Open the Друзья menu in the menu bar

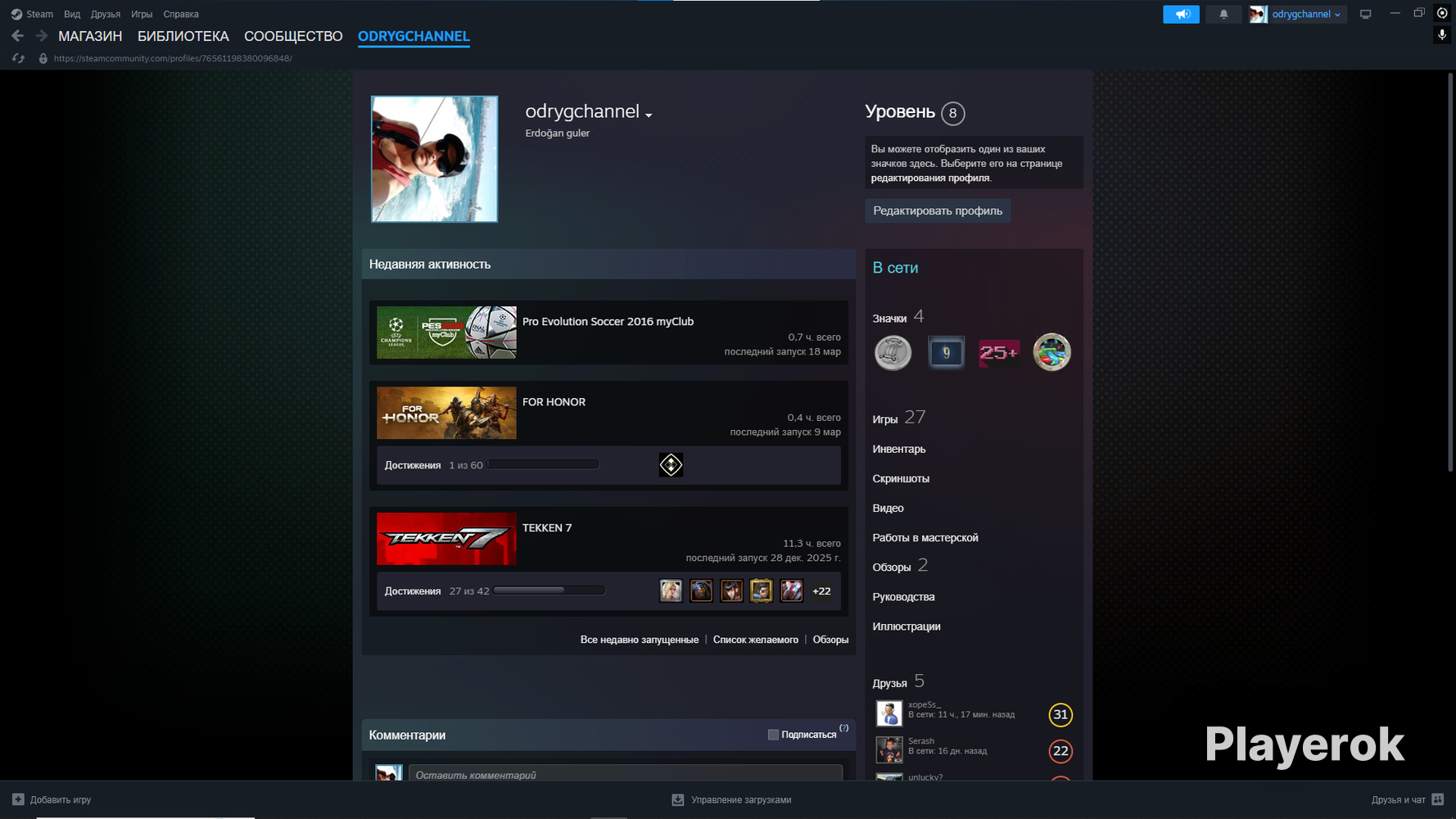point(106,14)
